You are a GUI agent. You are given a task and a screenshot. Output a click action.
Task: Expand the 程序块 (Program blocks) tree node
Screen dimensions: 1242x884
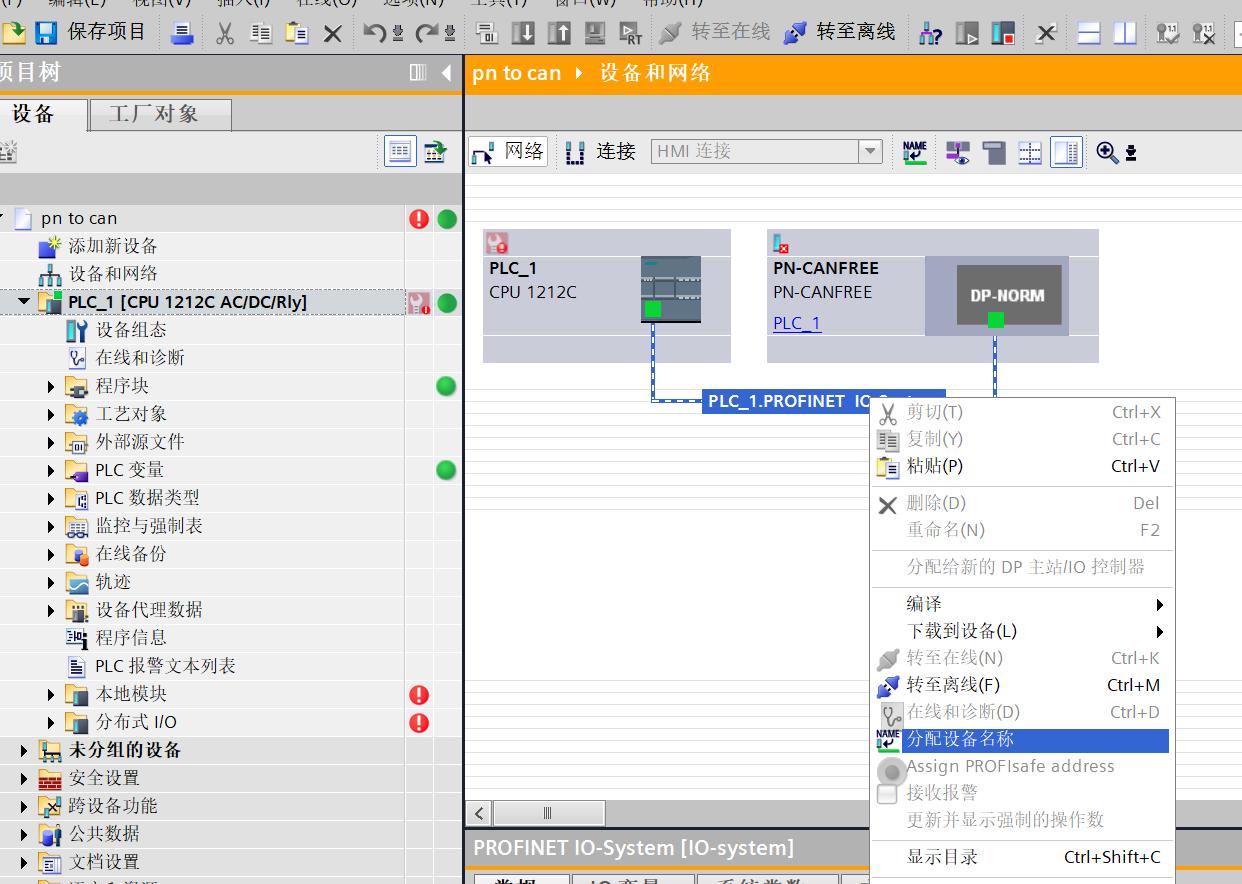click(51, 386)
